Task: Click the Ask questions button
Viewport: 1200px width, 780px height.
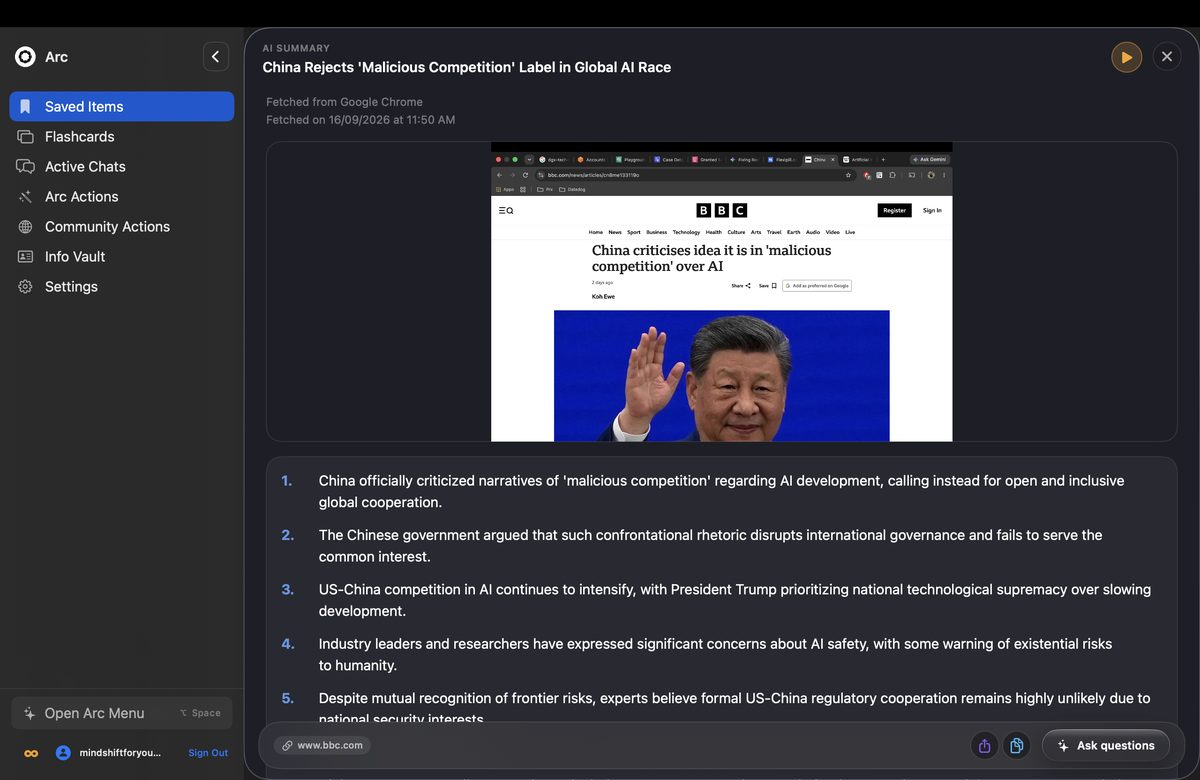Action: (1105, 745)
